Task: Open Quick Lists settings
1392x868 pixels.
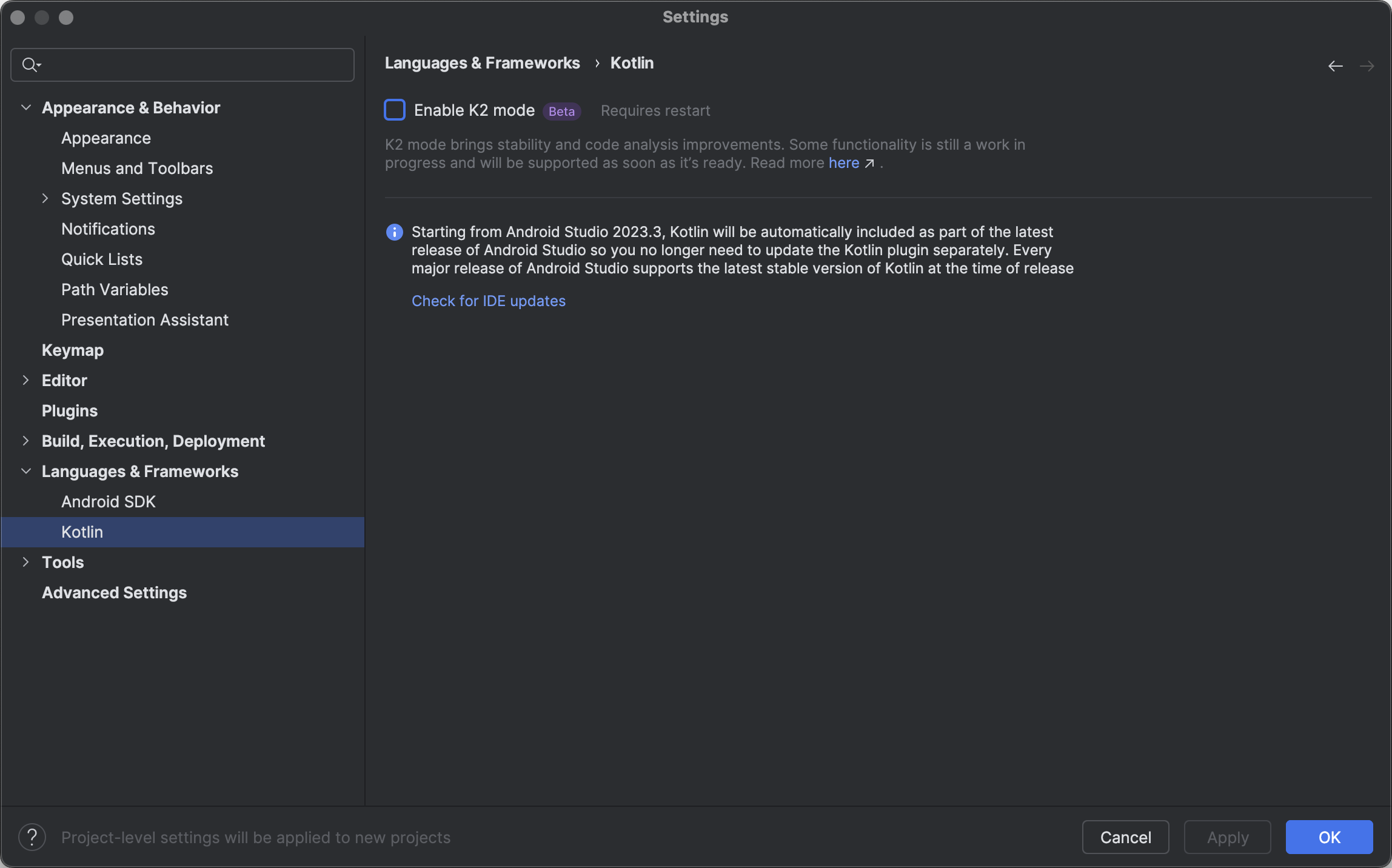Action: tap(102, 259)
